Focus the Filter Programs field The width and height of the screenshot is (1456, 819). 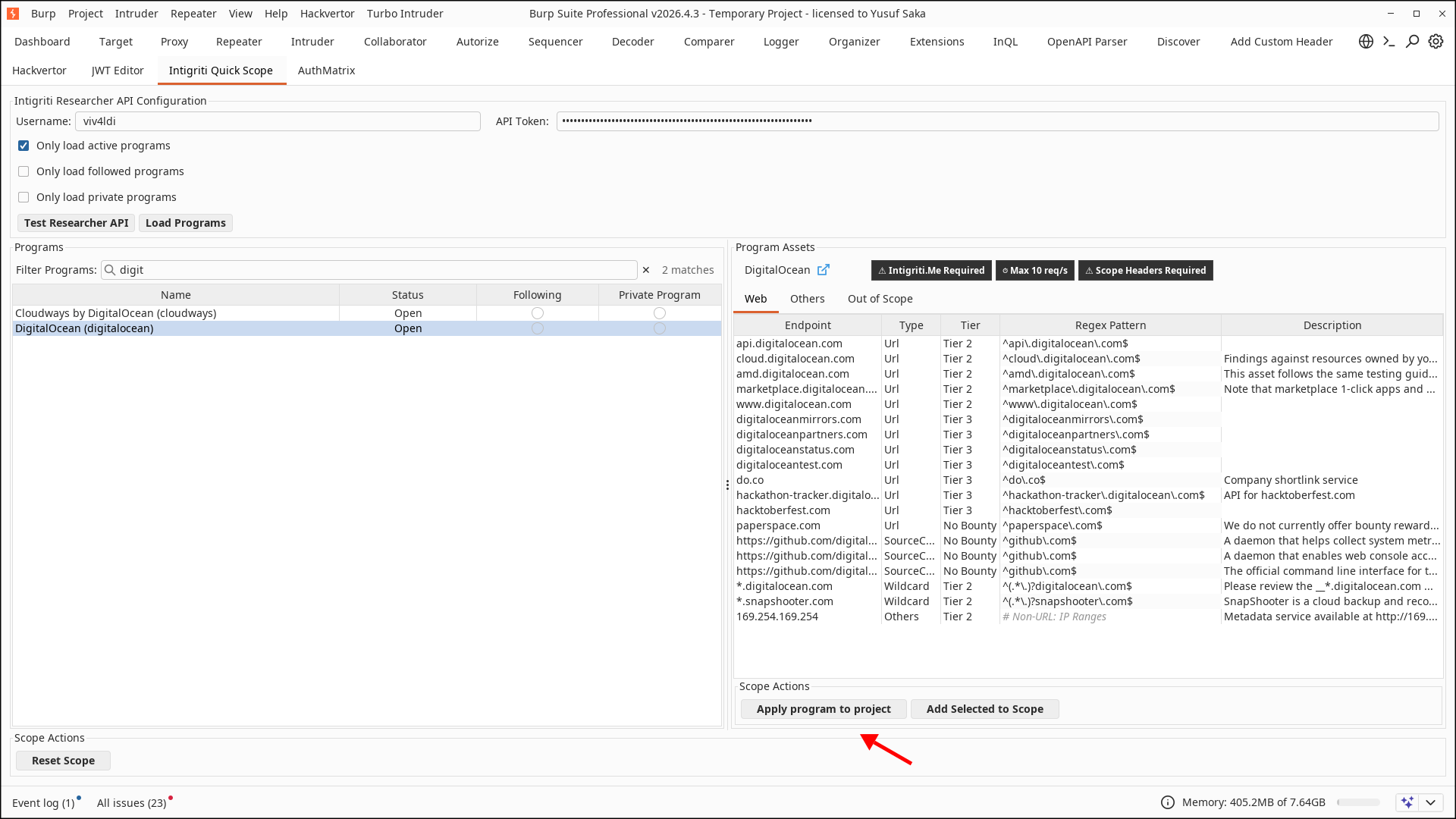click(369, 270)
